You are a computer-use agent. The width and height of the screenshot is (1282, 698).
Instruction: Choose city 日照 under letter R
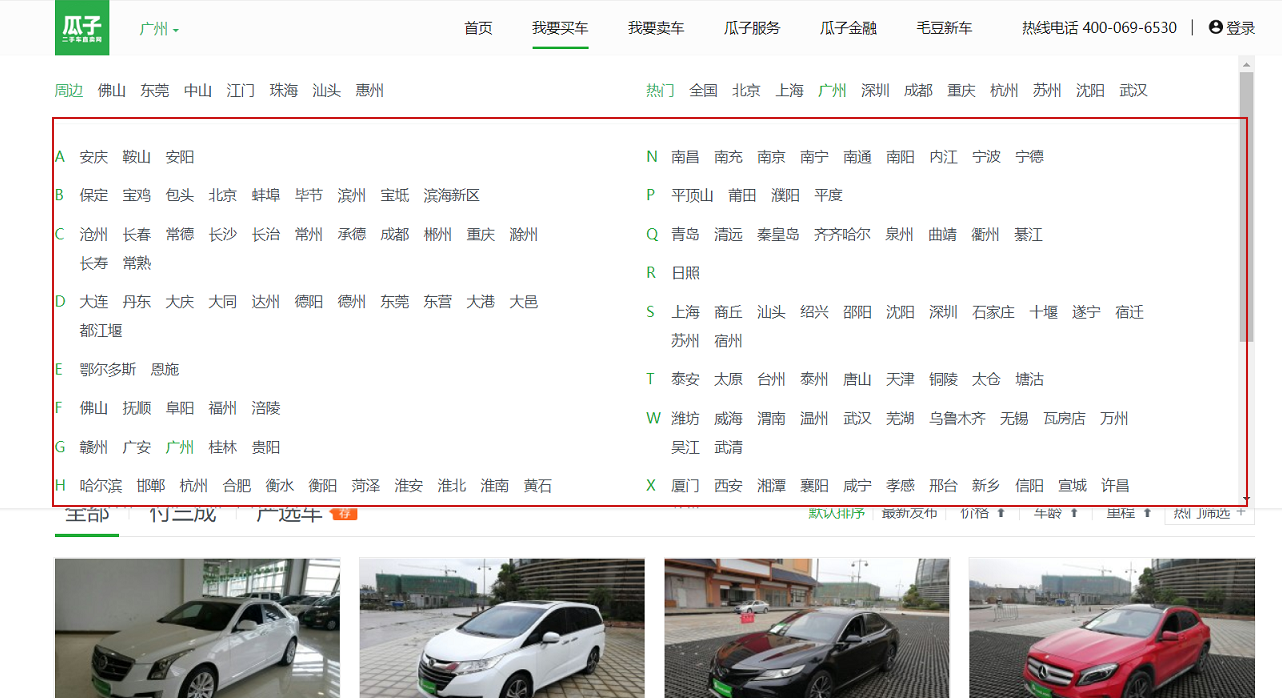click(686, 273)
